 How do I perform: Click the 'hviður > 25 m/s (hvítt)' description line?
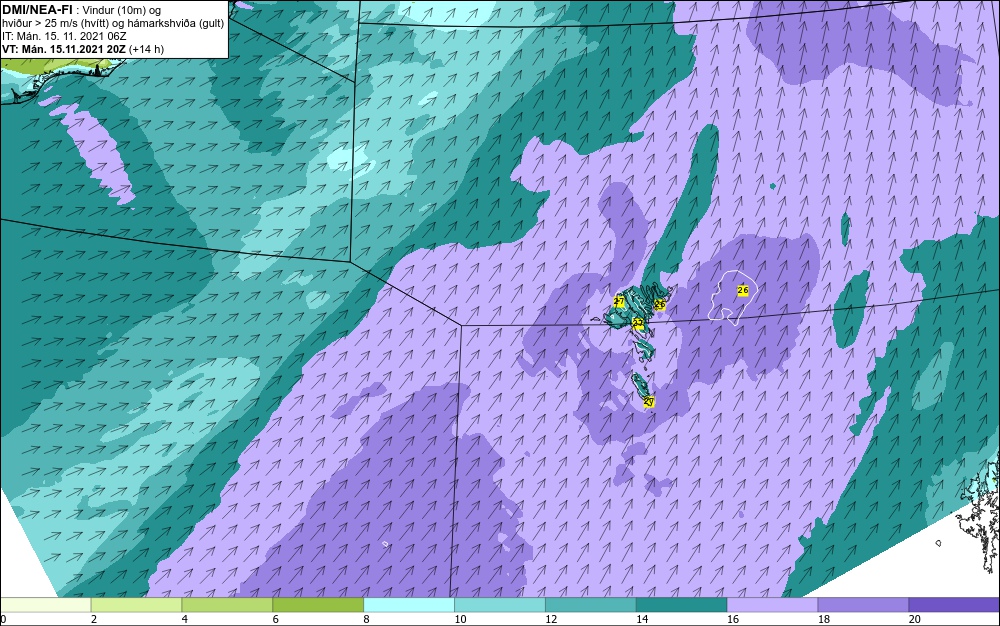coord(54,23)
